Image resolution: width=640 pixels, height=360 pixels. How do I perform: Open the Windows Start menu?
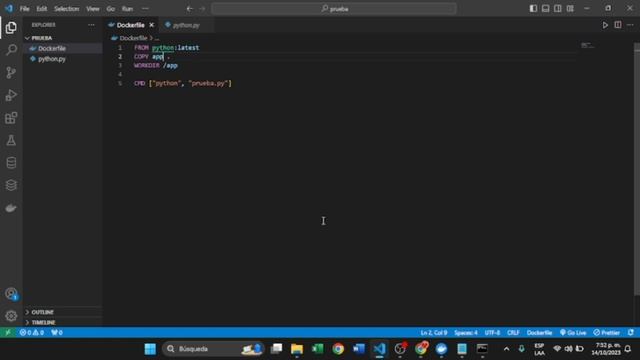150,349
